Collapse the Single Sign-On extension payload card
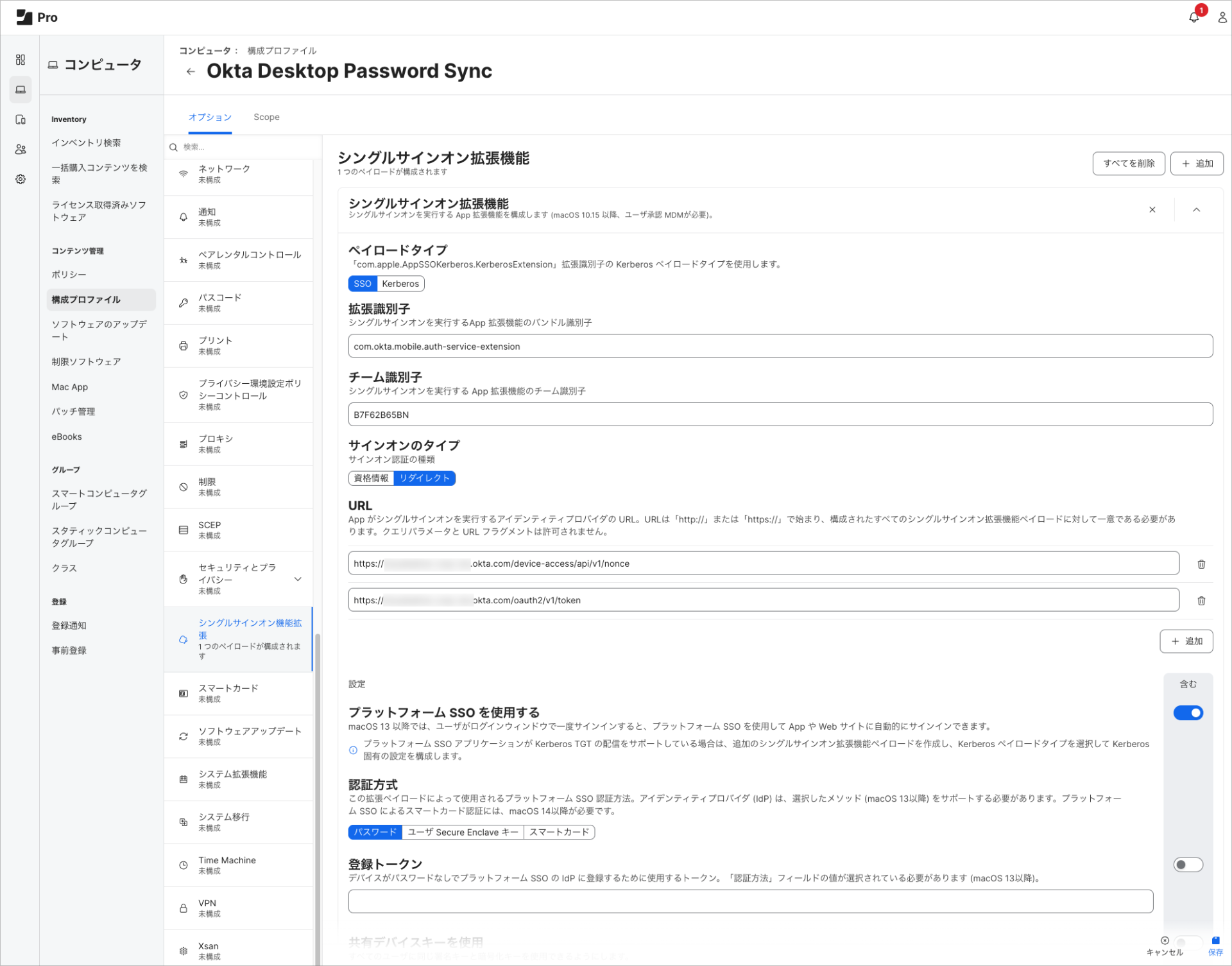This screenshot has height=966, width=1232. [1196, 209]
